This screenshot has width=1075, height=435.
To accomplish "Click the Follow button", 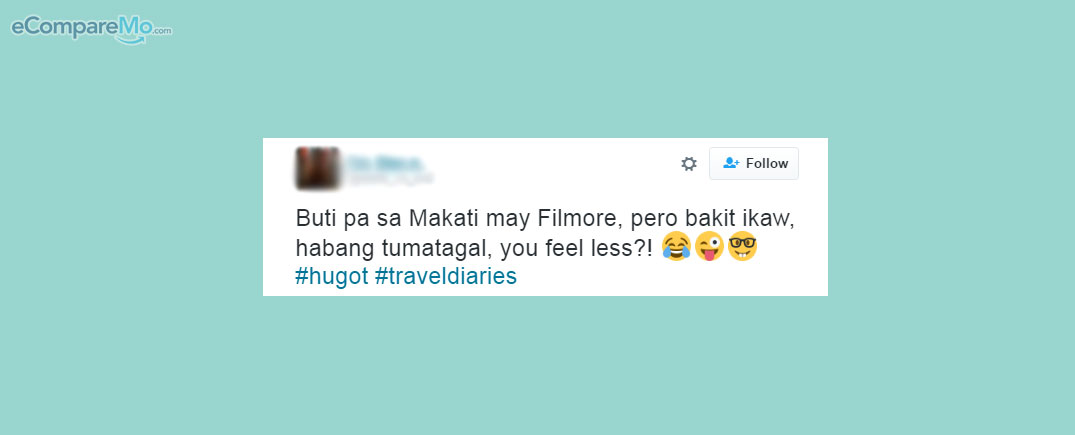I will click(753, 163).
